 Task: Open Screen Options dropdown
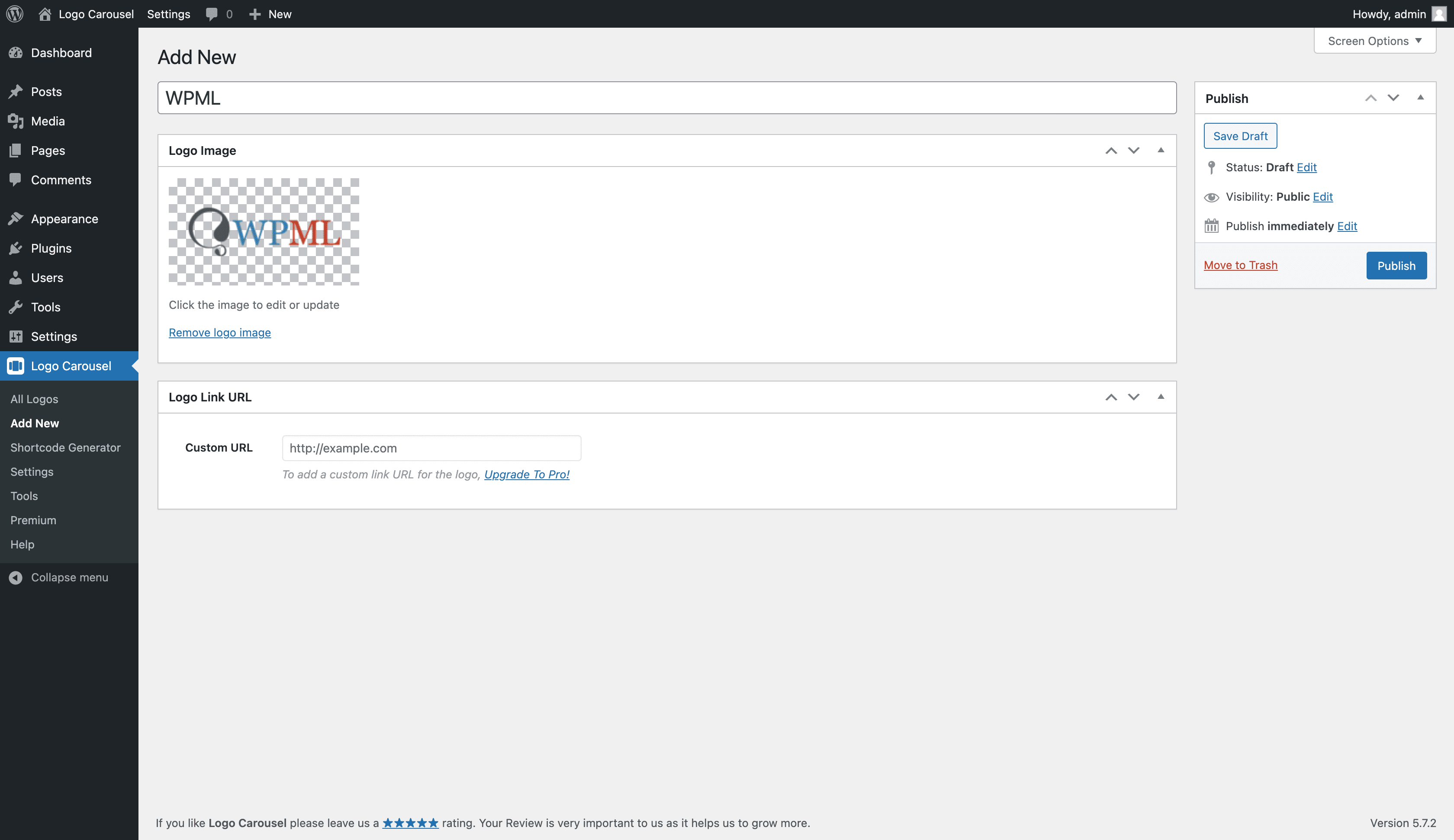click(x=1375, y=40)
